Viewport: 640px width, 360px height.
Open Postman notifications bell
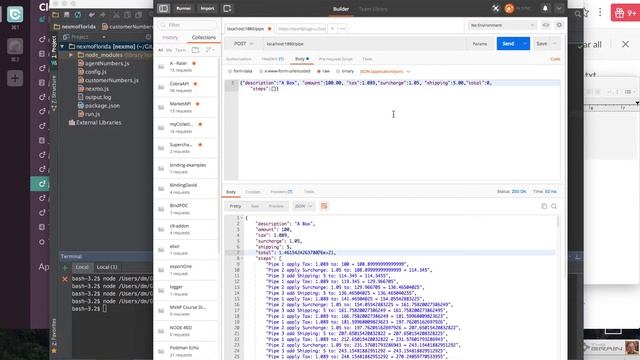click(545, 8)
